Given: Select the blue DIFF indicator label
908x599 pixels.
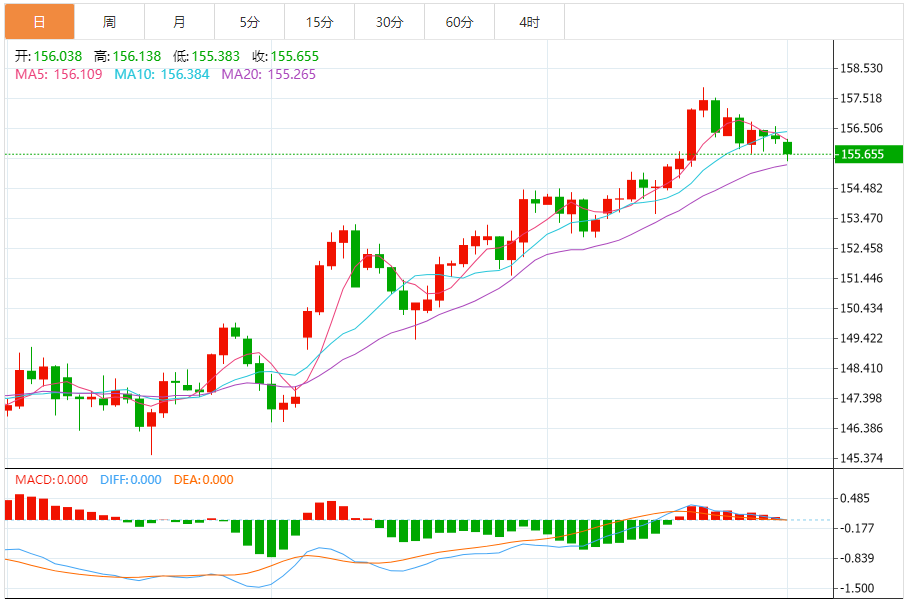Looking at the screenshot, I should click(131, 480).
